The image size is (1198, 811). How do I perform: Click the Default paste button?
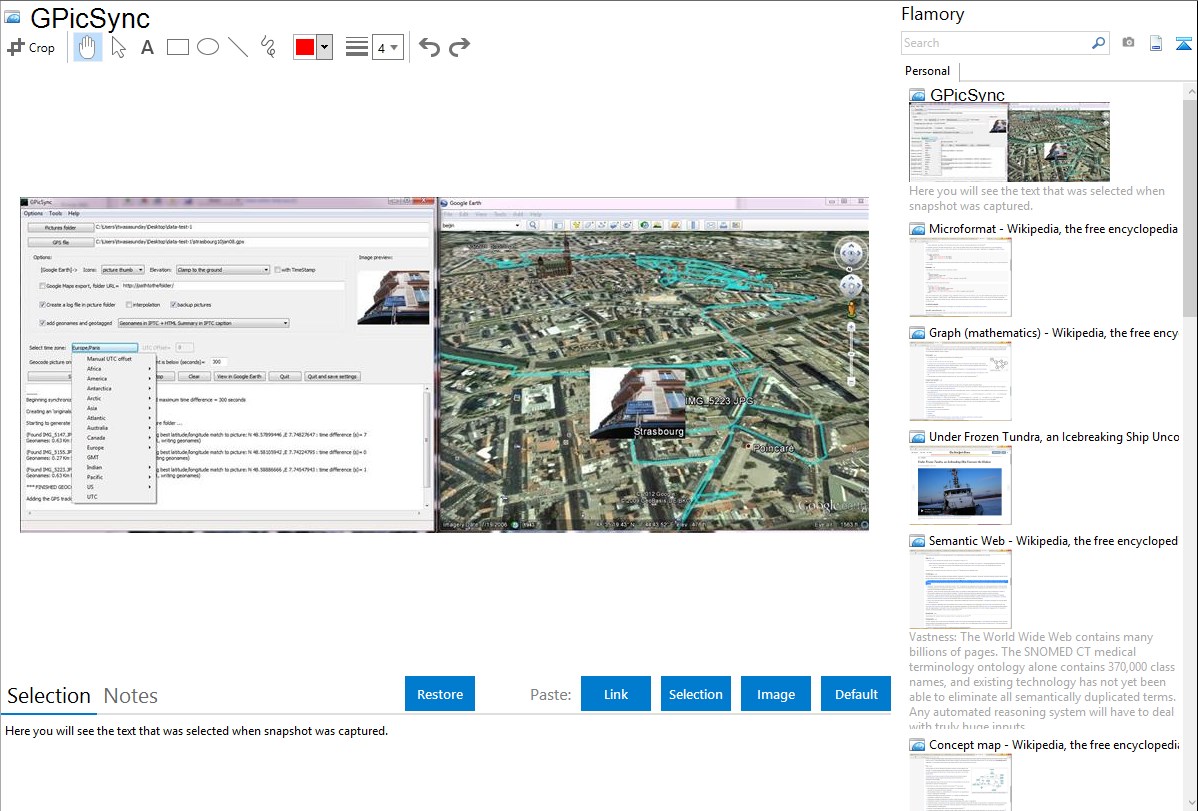click(x=856, y=694)
